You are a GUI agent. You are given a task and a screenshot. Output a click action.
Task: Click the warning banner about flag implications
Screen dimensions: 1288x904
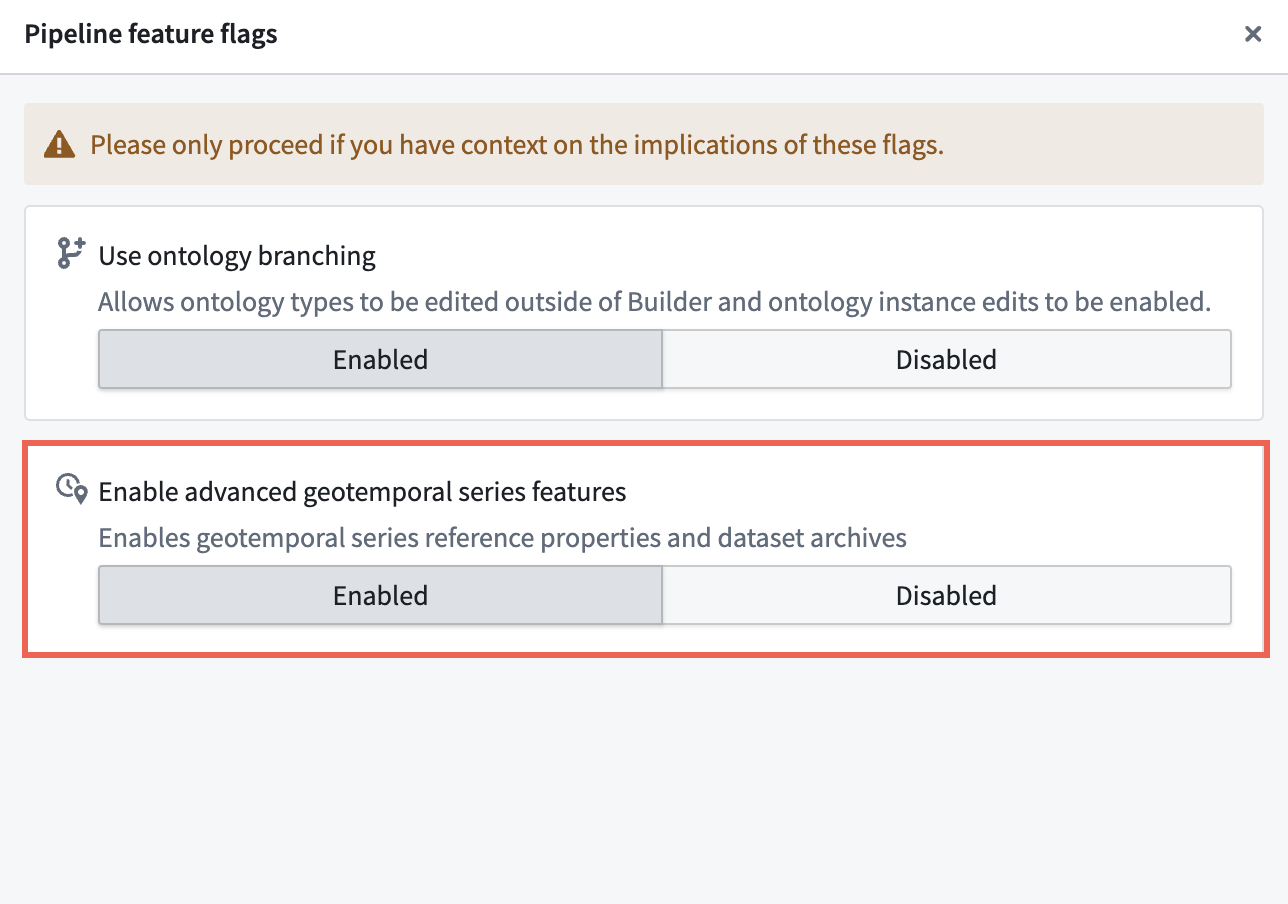click(x=644, y=144)
